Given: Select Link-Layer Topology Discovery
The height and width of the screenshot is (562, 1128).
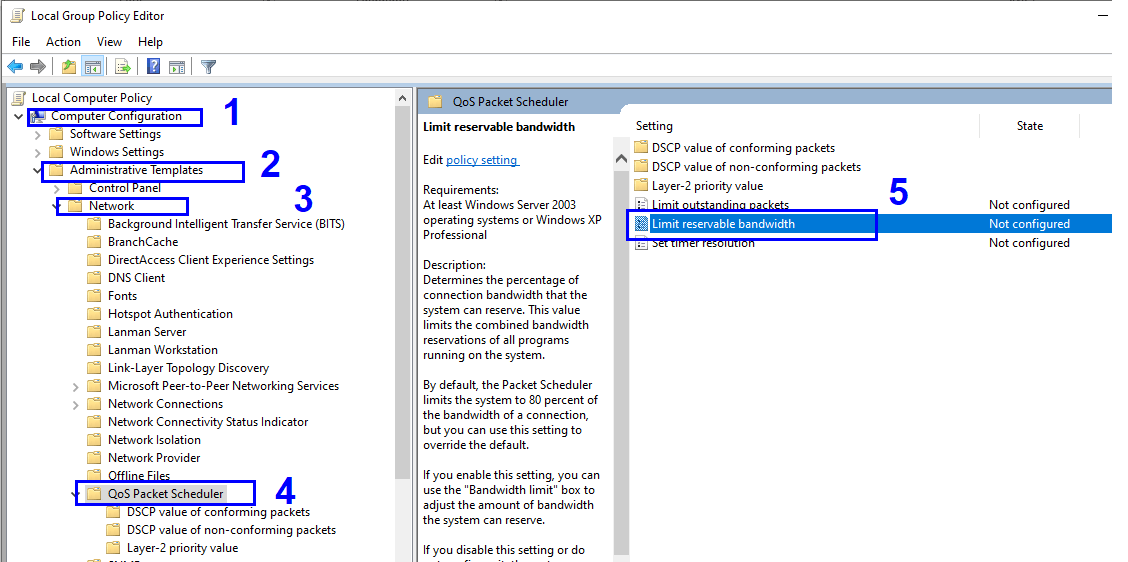Looking at the screenshot, I should 188,368.
